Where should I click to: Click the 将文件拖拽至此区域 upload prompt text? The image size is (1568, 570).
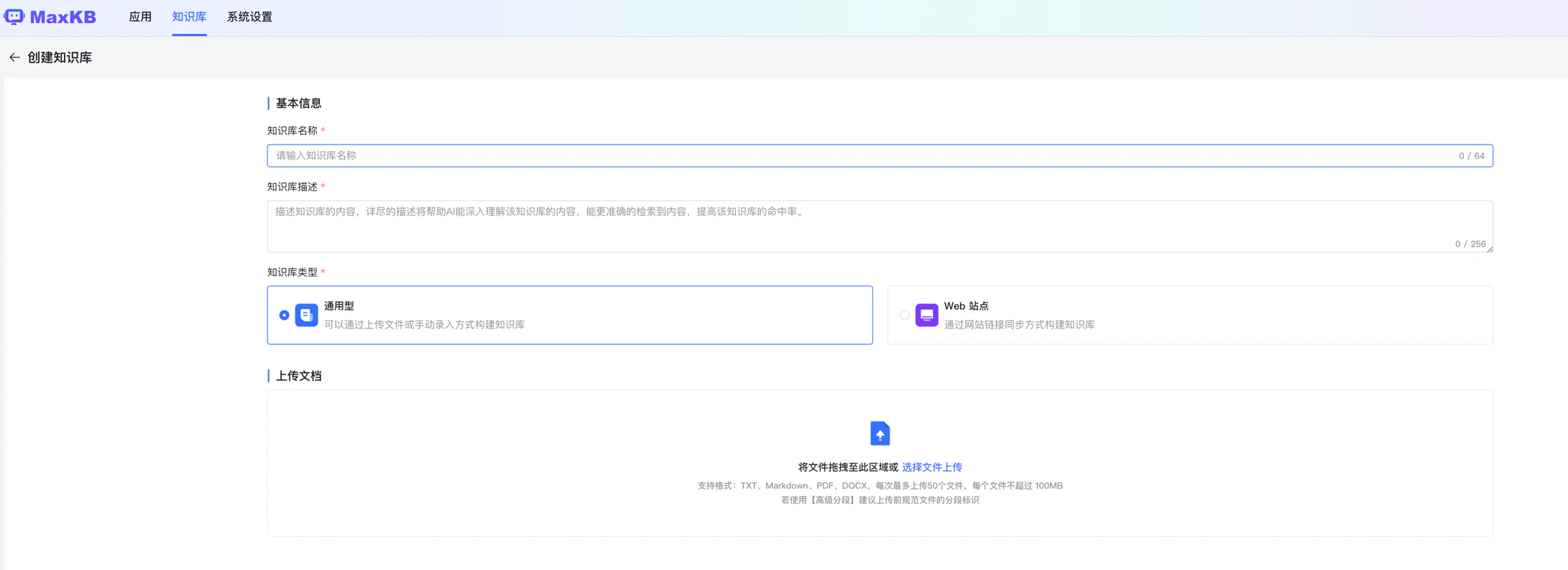click(848, 467)
